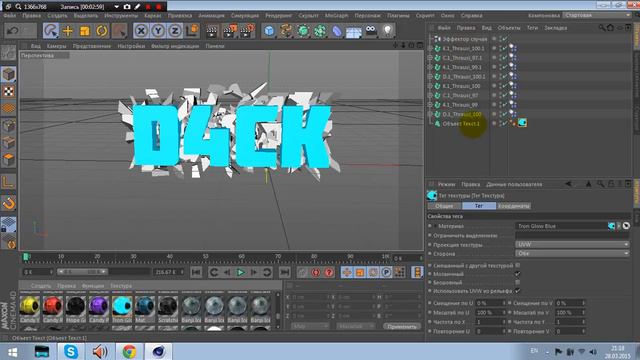This screenshot has height=360, width=640.
Task: Play the animation forward
Action: coord(240,272)
